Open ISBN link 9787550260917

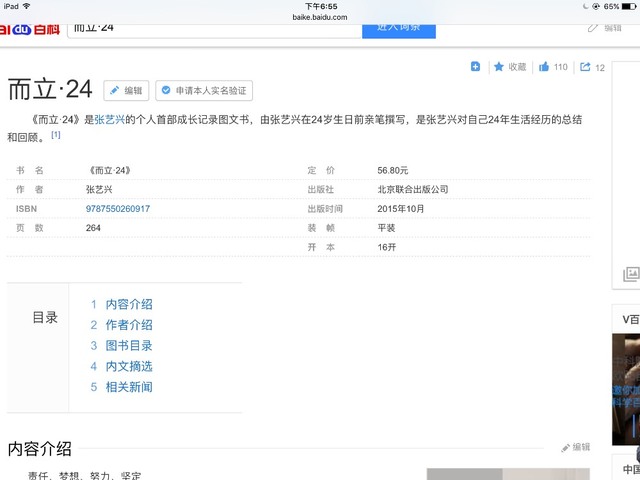[118, 209]
